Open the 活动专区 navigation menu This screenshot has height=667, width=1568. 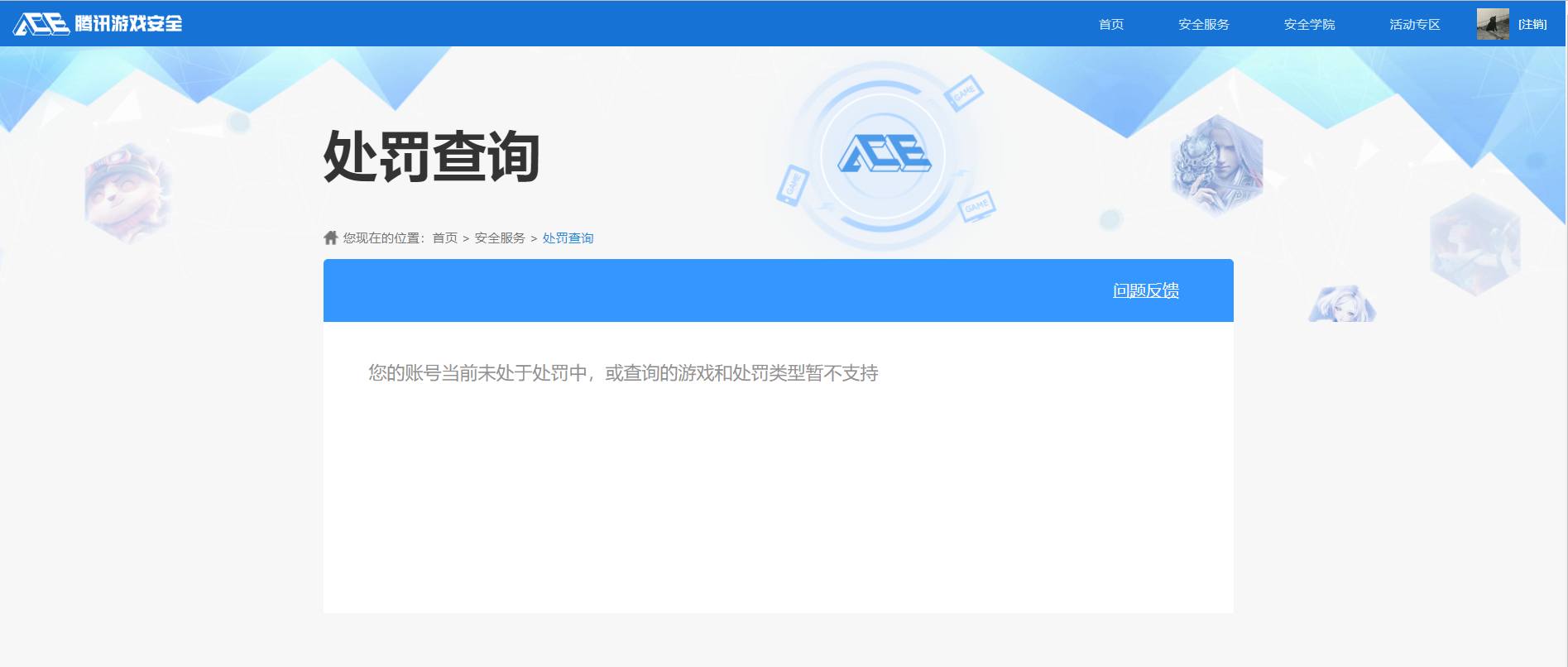[x=1414, y=25]
